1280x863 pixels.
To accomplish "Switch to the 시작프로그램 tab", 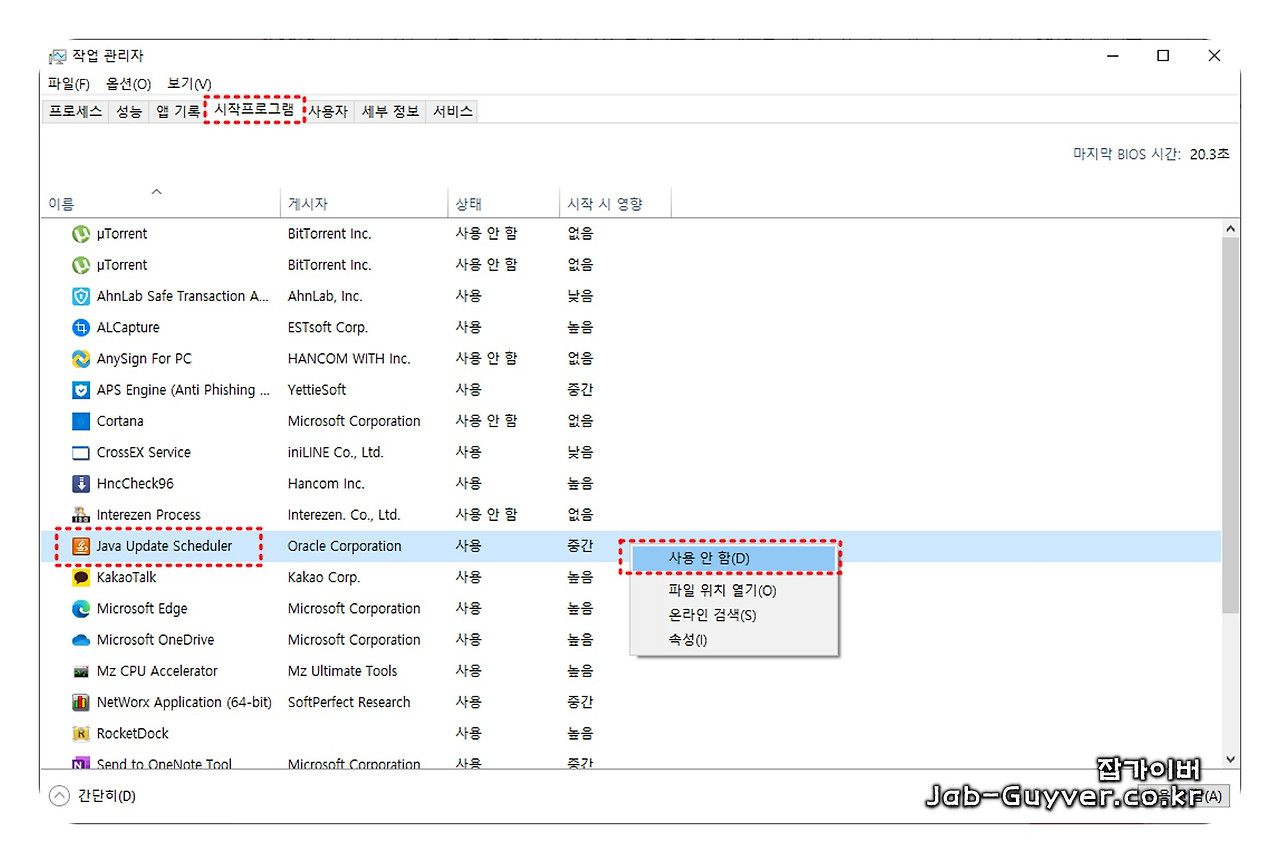I will click(254, 110).
